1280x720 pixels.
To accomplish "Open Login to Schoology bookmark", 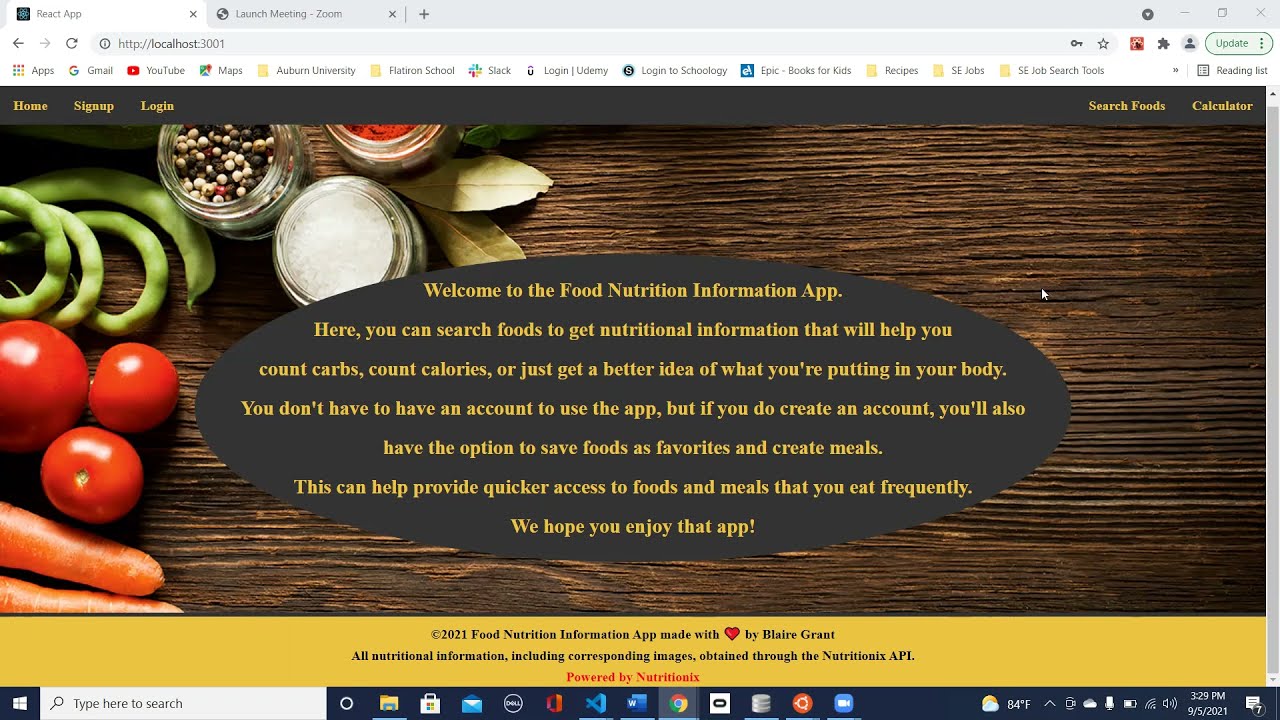I will (675, 70).
